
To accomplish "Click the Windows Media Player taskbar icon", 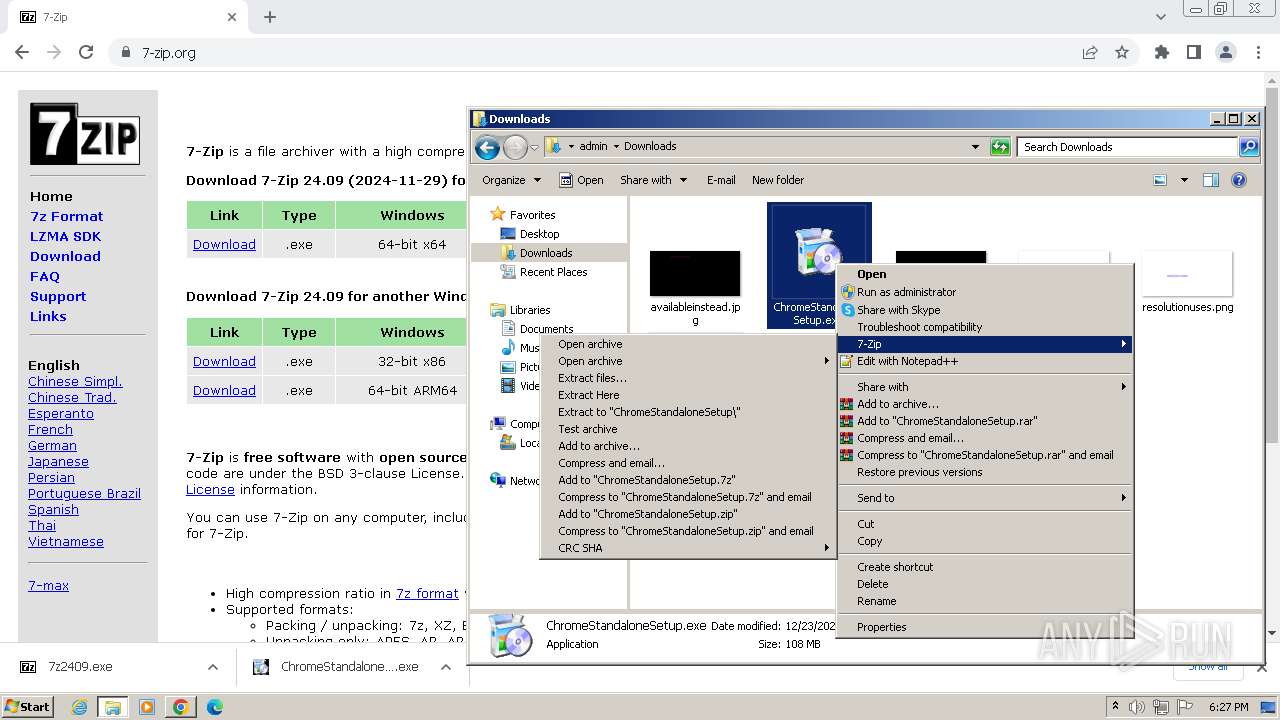I will 147,707.
